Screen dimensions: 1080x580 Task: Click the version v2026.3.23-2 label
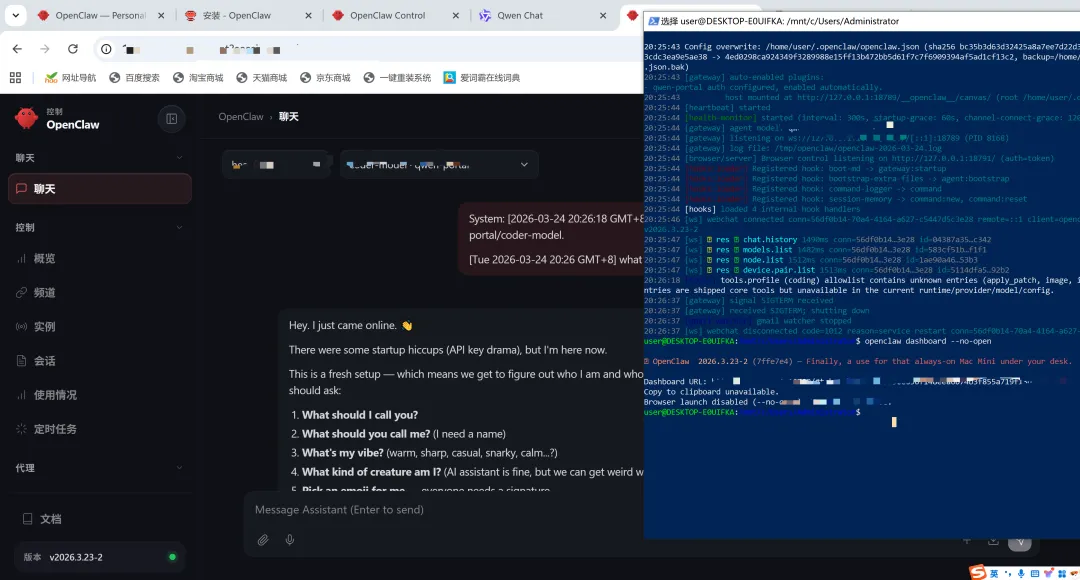pos(76,557)
